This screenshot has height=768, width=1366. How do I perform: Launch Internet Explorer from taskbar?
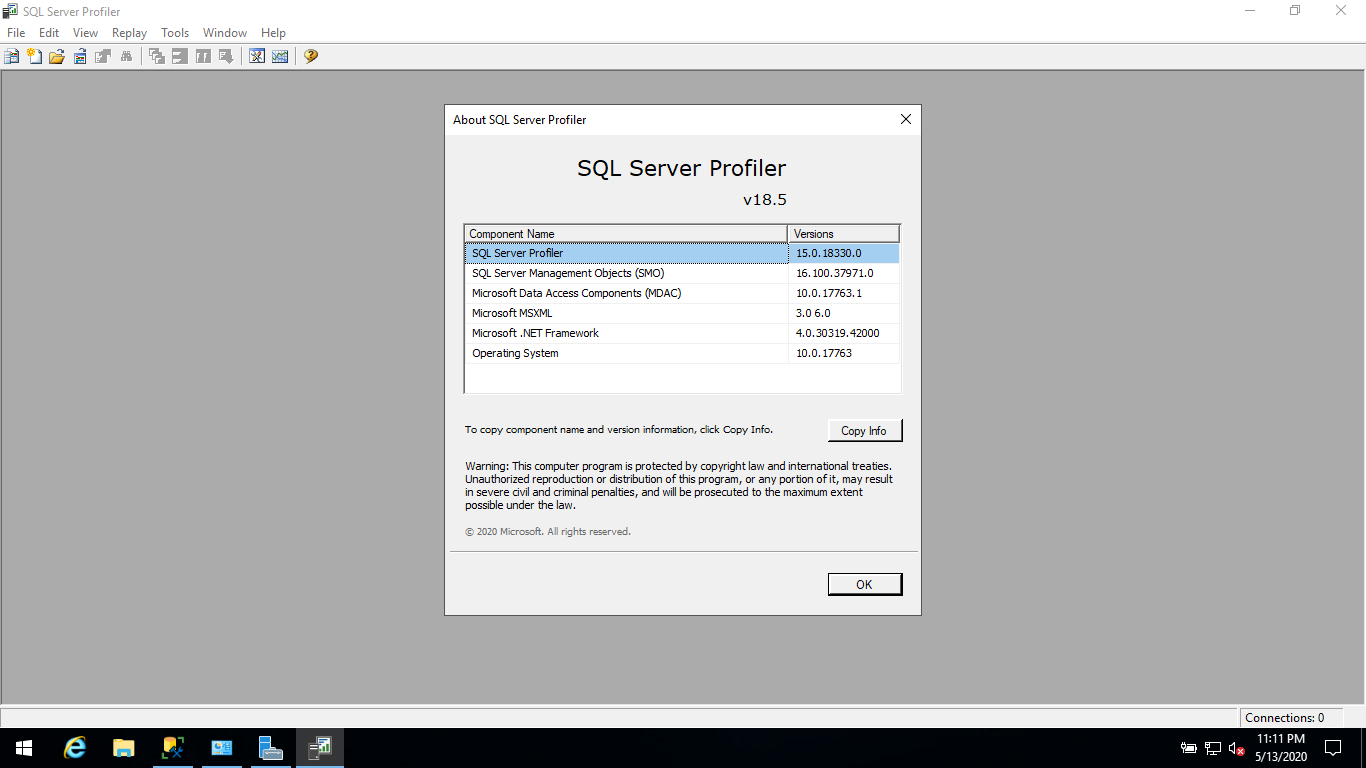pyautogui.click(x=75, y=747)
